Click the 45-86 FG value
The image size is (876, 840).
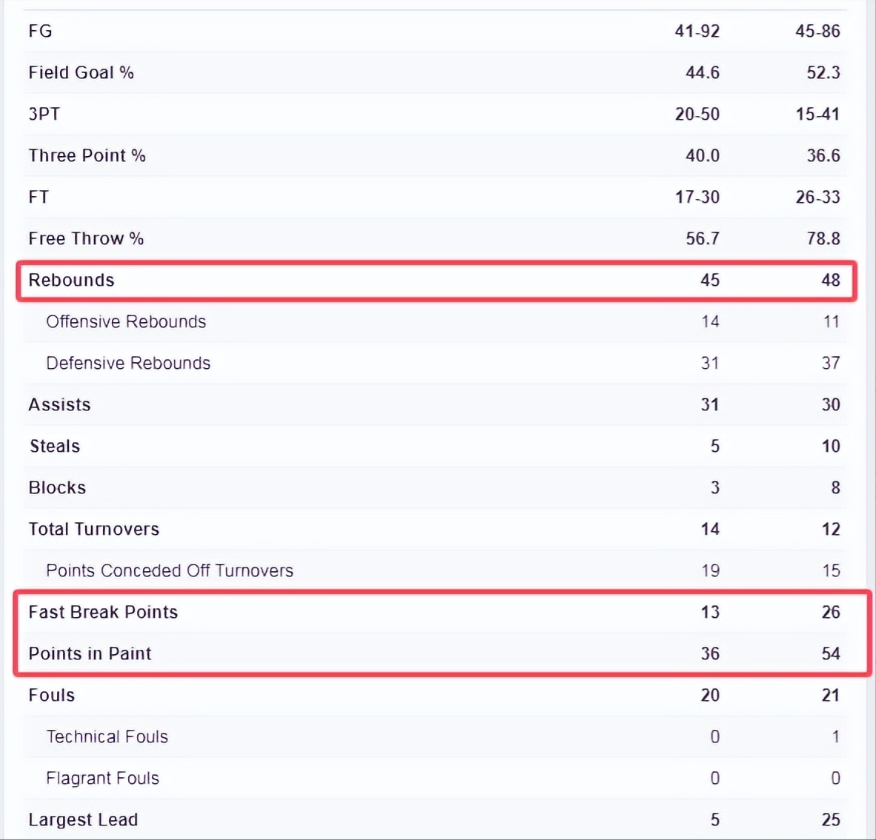coord(818,31)
